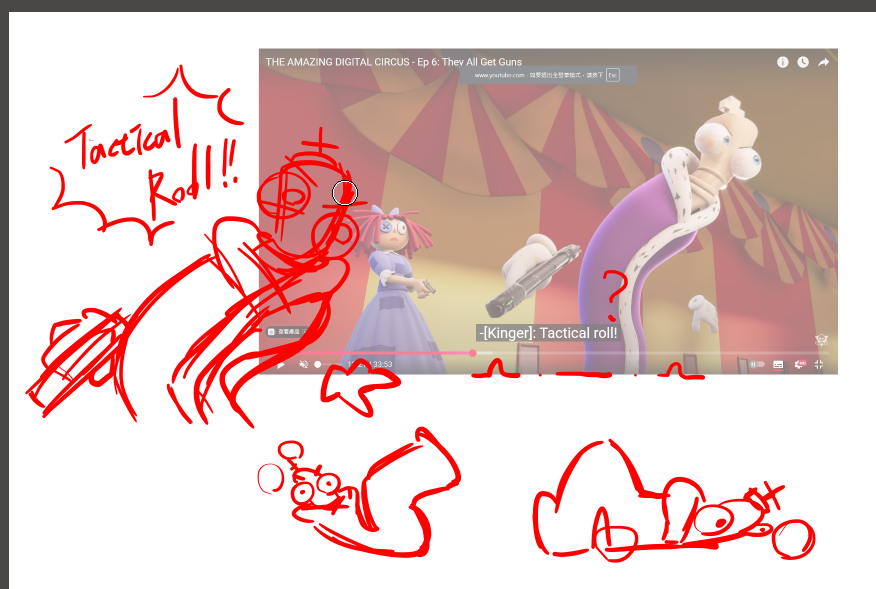876x589 pixels.
Task: Click the Esc key hint in fullscreen notice
Action: pos(612,75)
